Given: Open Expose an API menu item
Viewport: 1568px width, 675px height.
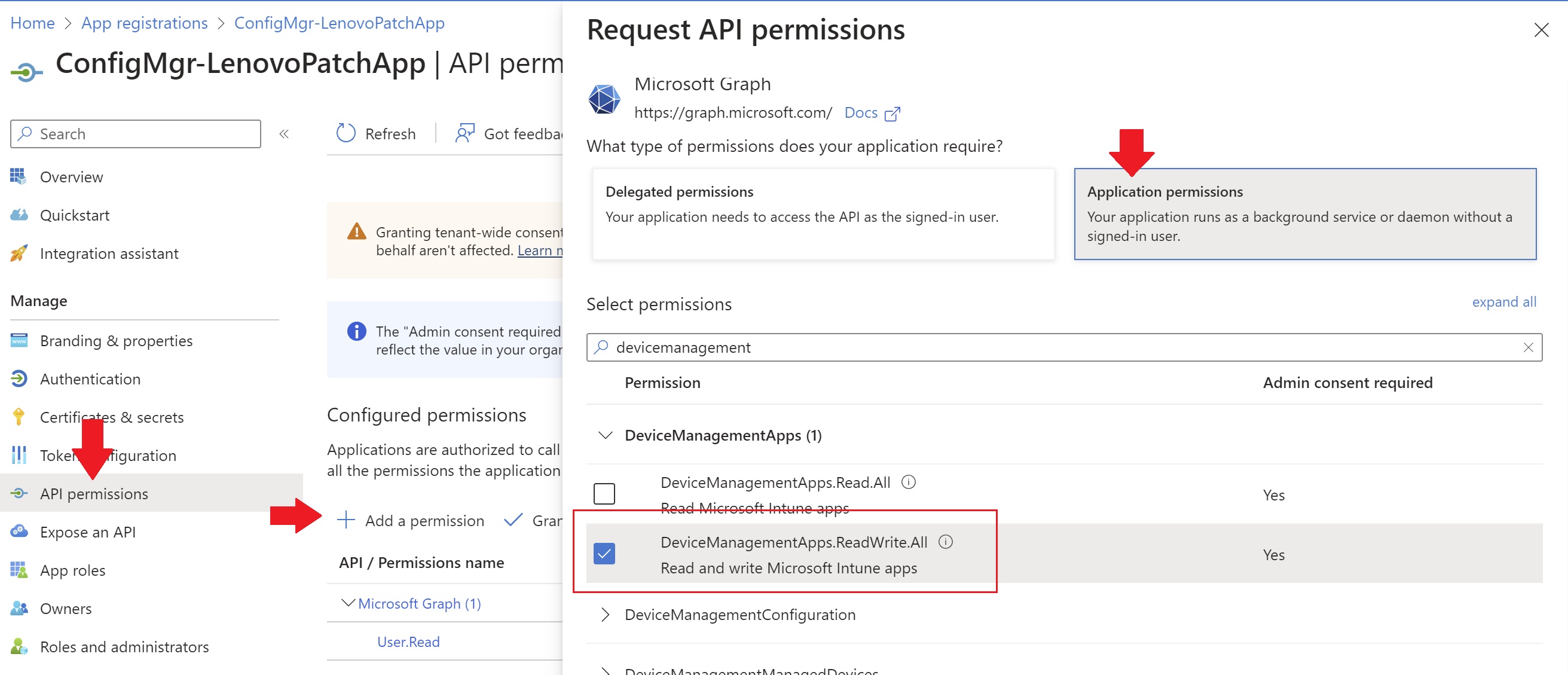Looking at the screenshot, I should coord(88,532).
